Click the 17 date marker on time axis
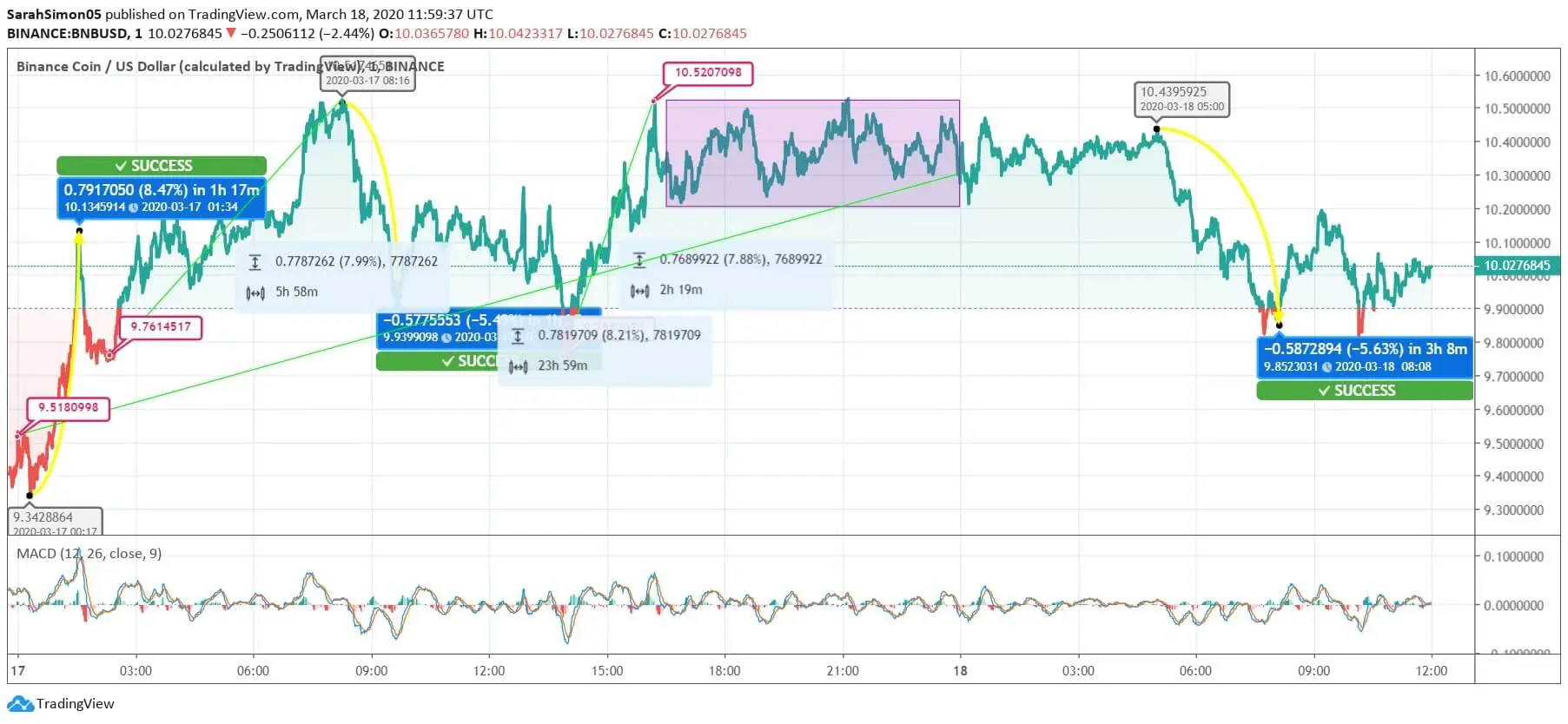 [x=17, y=671]
